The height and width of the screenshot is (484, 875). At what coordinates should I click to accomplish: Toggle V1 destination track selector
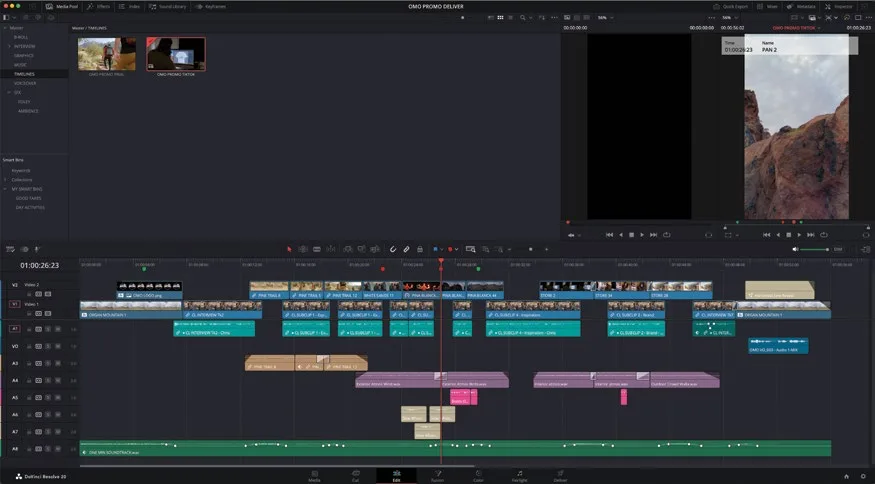pyautogui.click(x=15, y=304)
